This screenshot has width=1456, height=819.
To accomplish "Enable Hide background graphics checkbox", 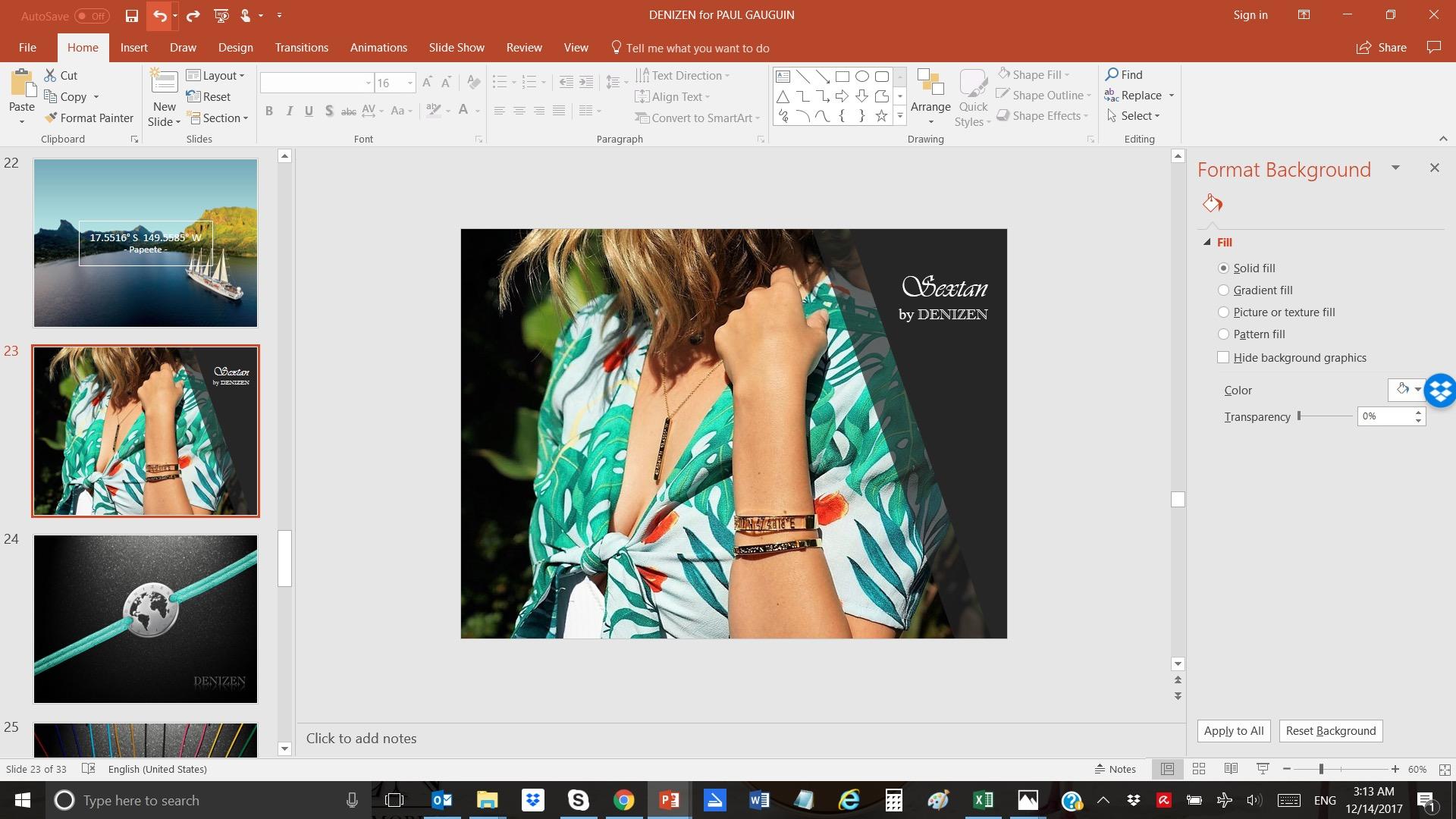I will click(1223, 357).
